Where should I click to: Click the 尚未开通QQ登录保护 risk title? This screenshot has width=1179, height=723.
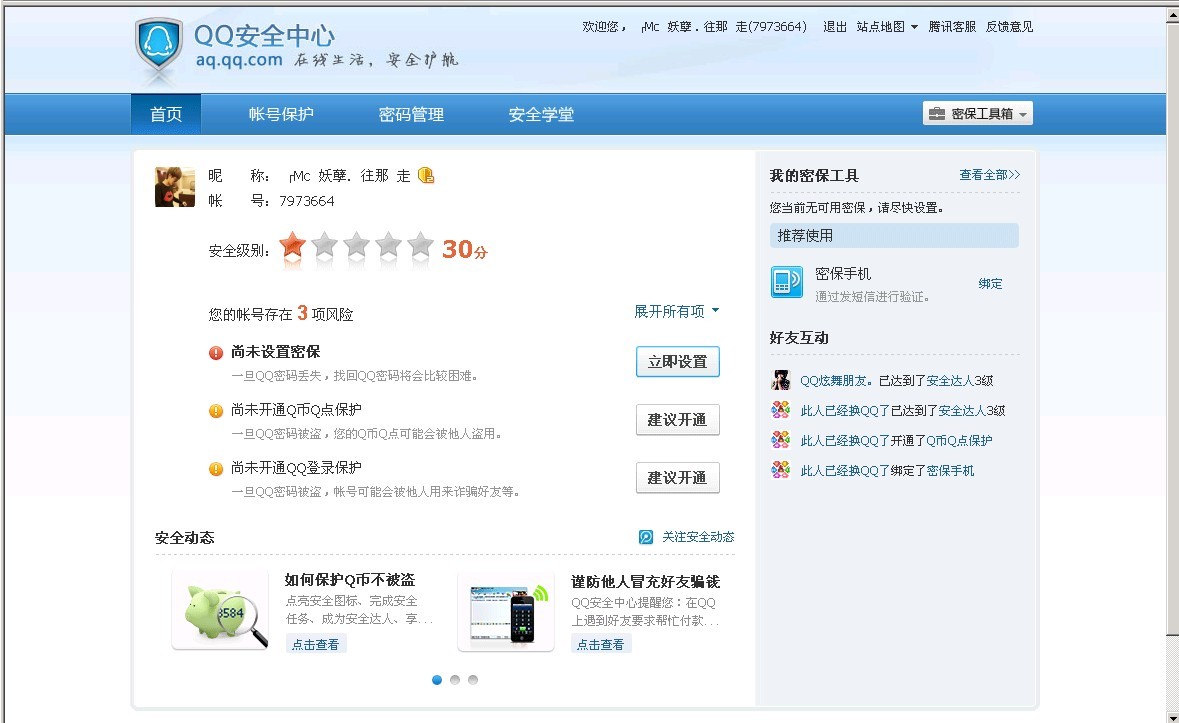click(296, 467)
